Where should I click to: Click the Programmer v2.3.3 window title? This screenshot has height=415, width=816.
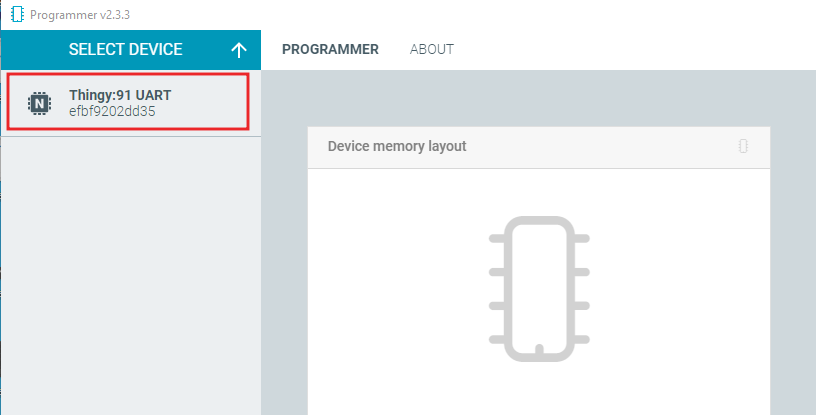80,15
